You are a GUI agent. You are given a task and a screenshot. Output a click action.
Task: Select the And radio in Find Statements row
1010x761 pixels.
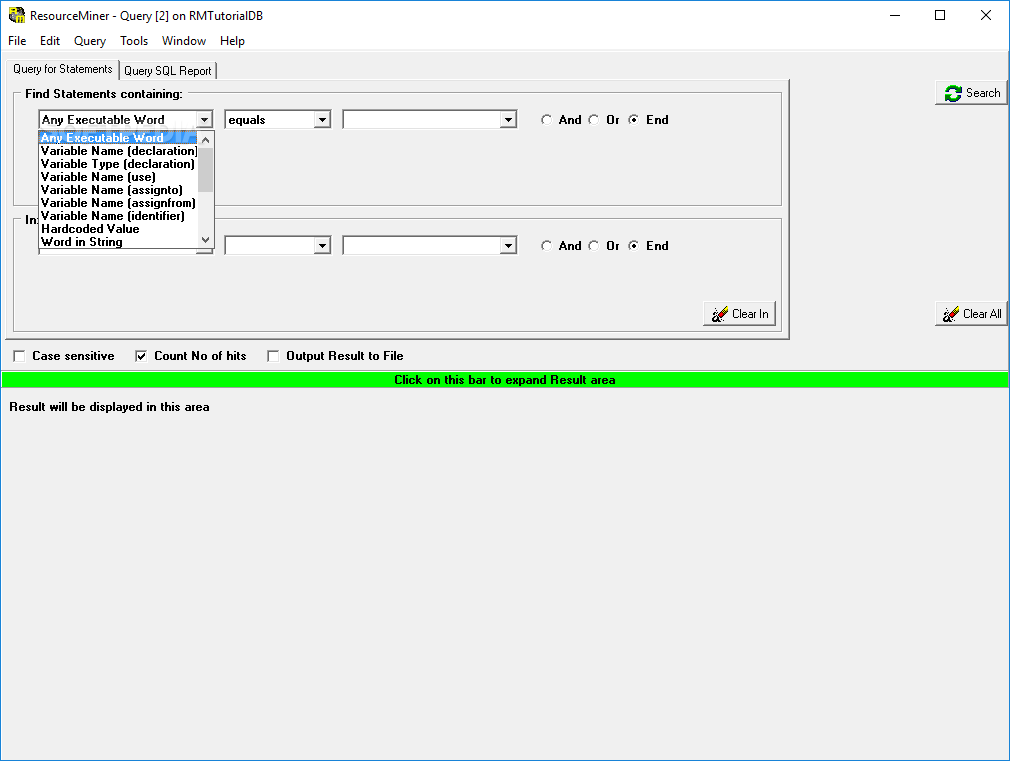click(546, 120)
